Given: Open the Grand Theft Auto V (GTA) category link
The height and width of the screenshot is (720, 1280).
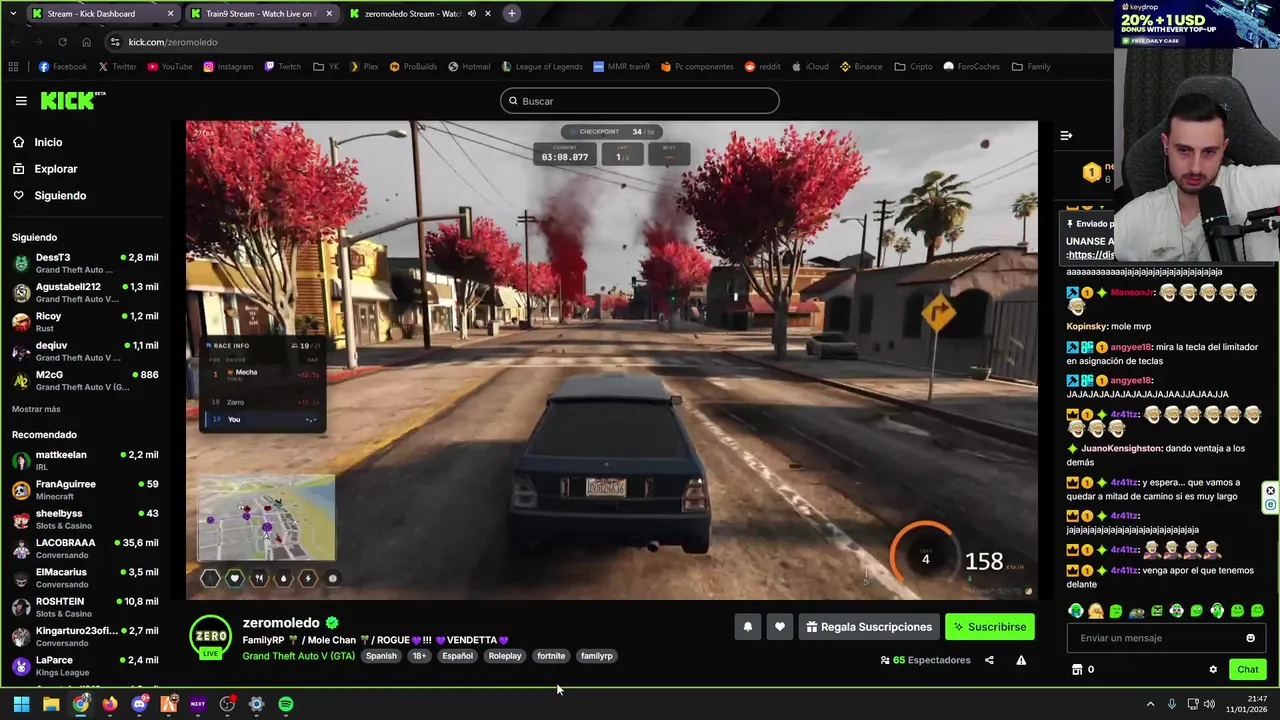Looking at the screenshot, I should tap(298, 656).
